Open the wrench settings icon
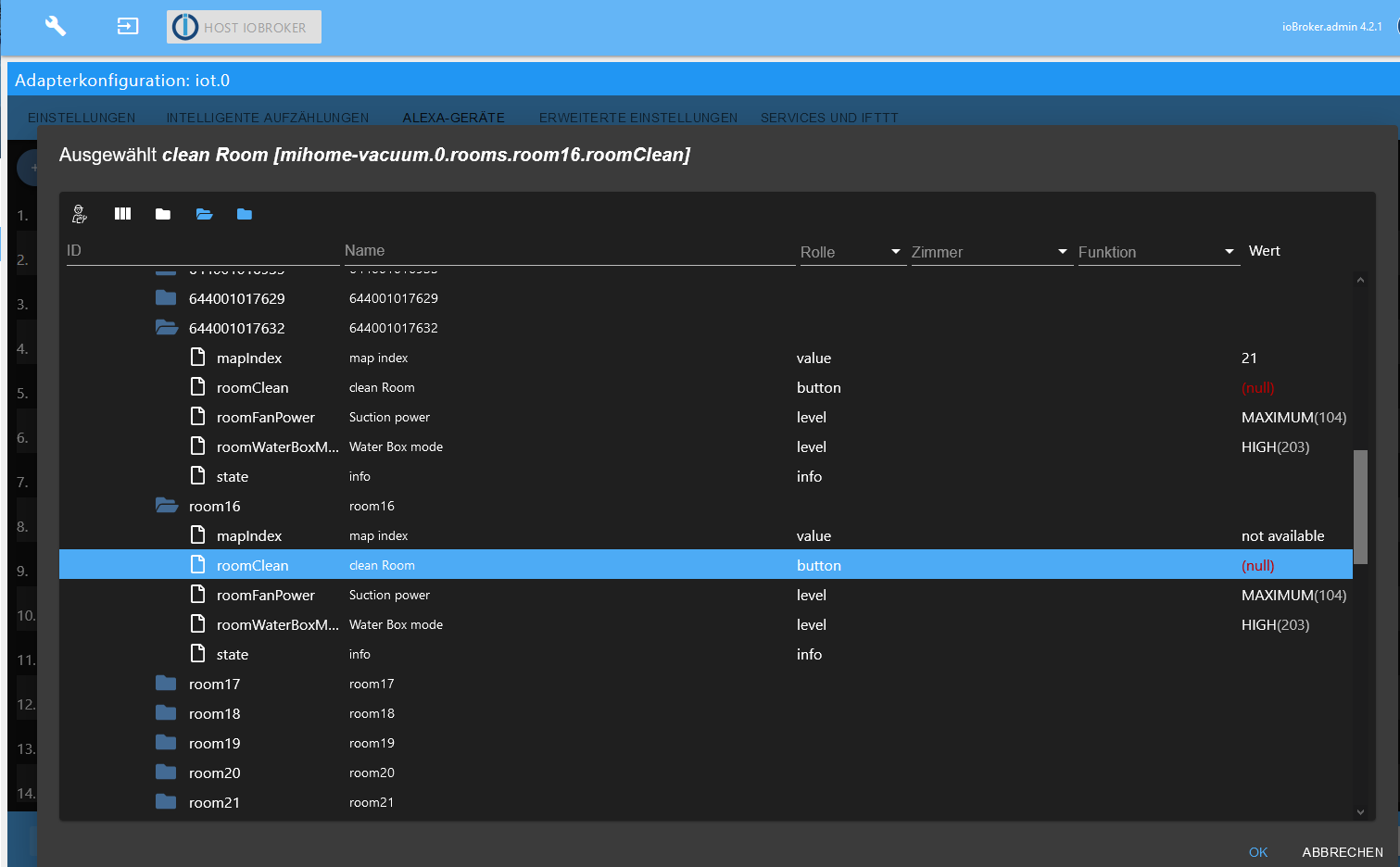Viewport: 1400px width, 867px height. pyautogui.click(x=56, y=26)
